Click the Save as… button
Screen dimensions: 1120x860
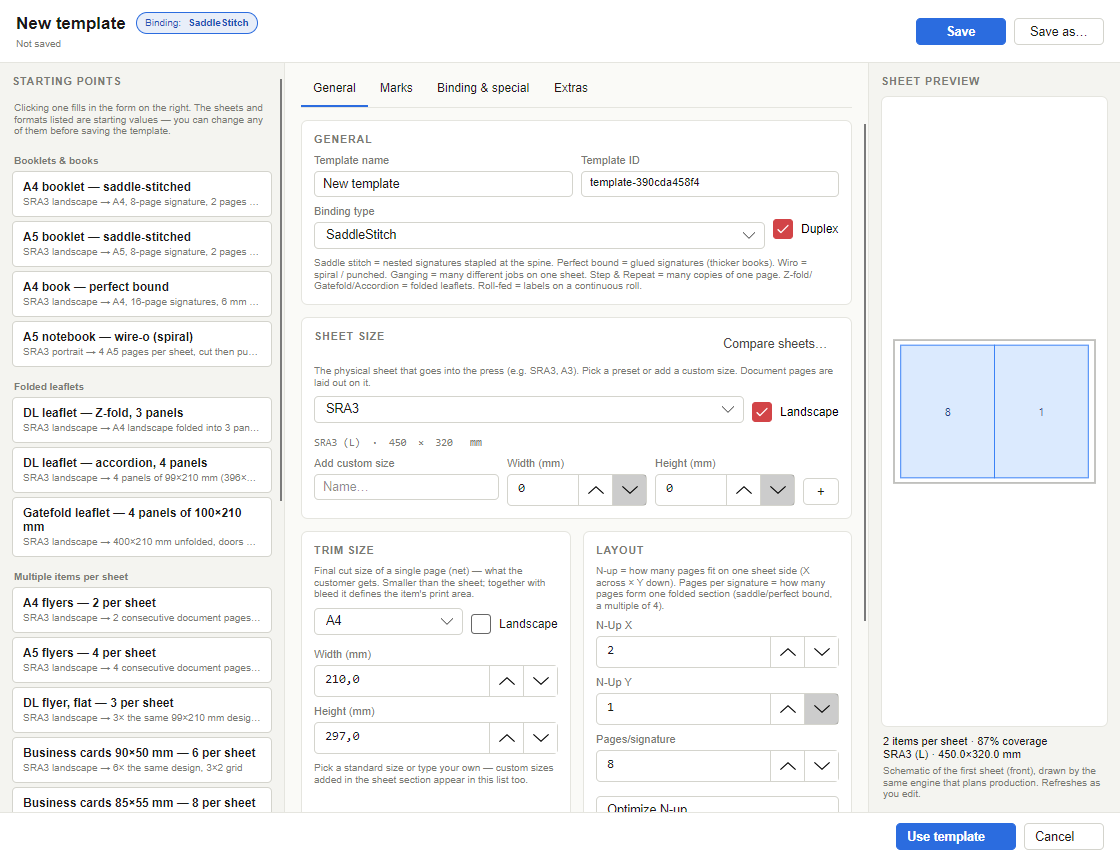1059,31
